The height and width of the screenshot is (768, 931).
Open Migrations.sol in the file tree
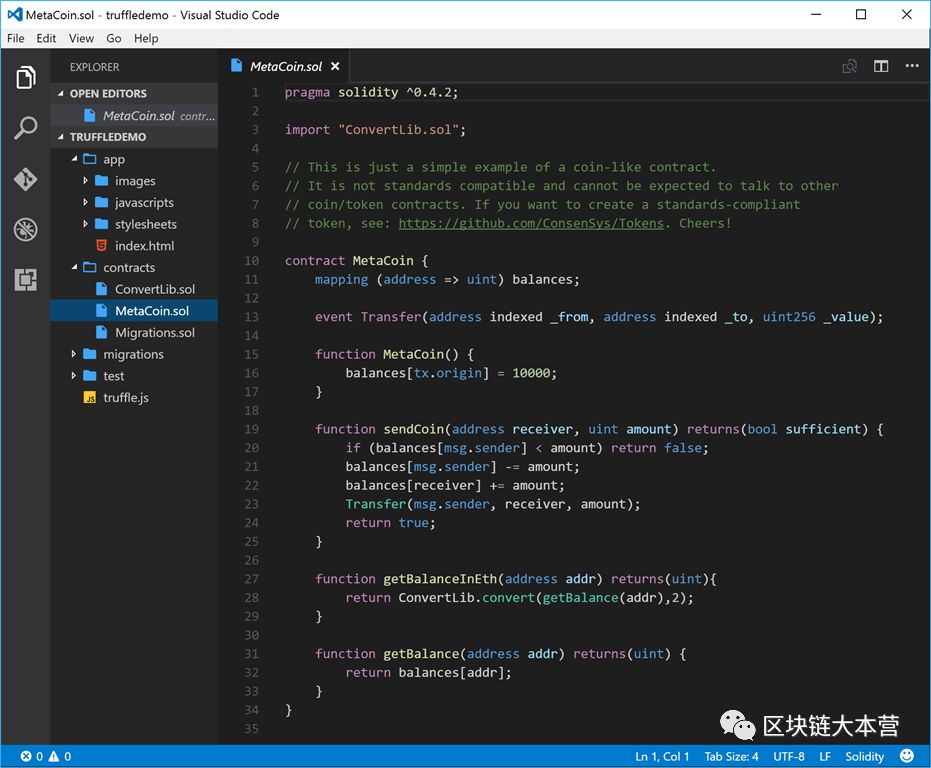154,333
